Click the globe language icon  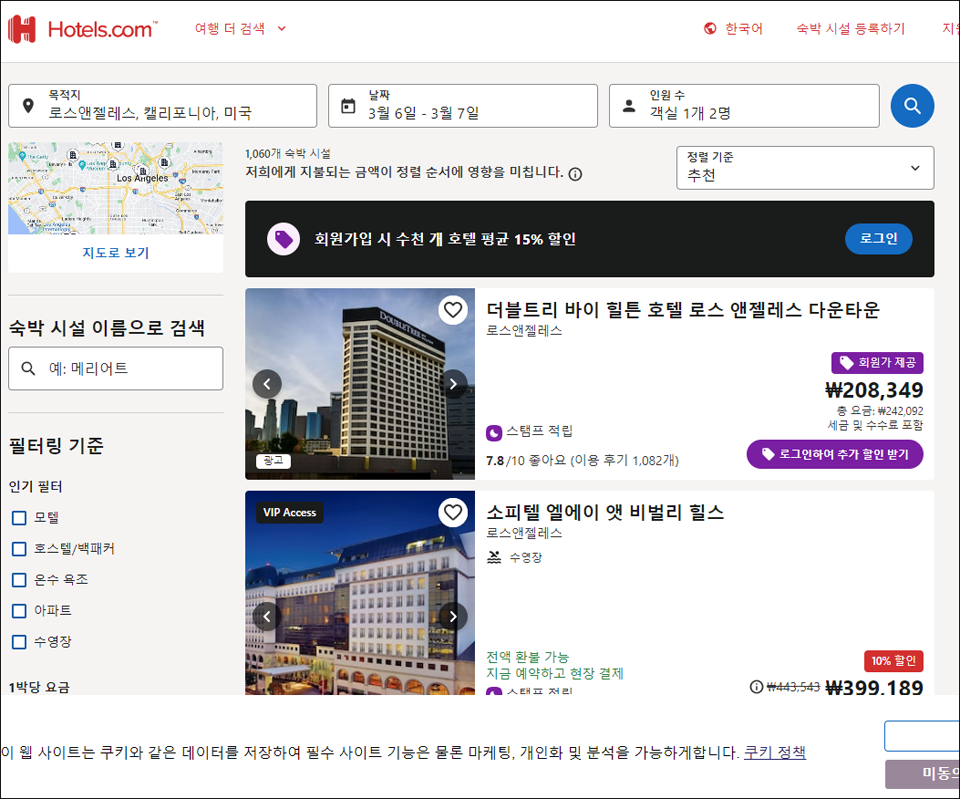[710, 28]
